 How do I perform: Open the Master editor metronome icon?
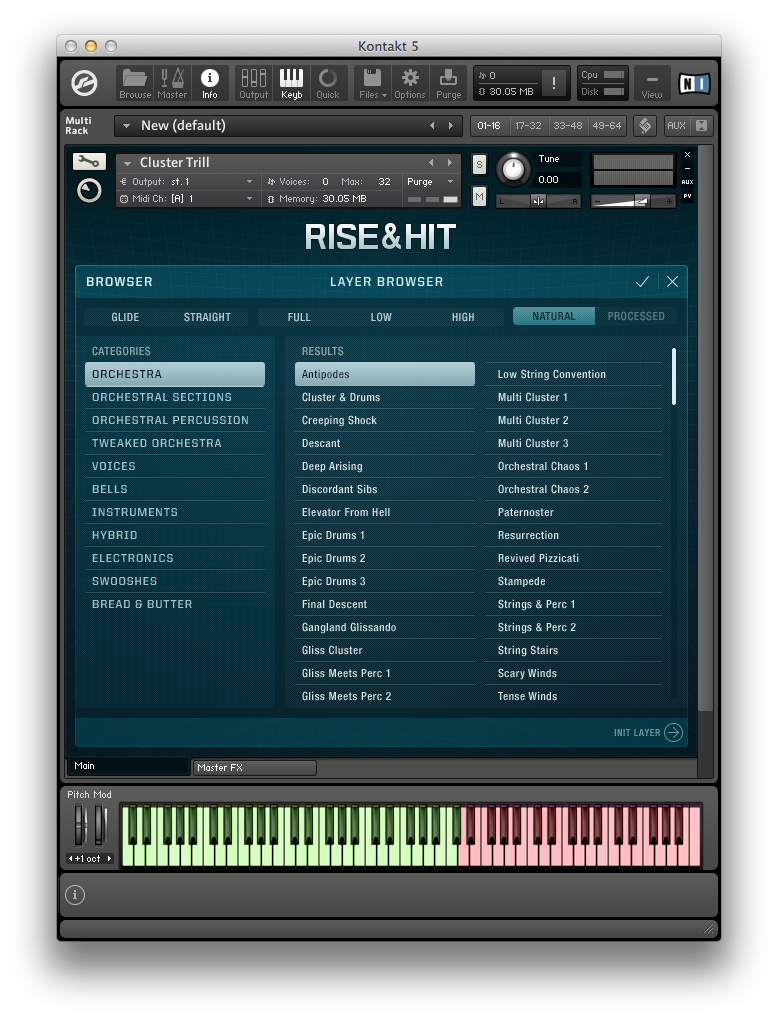click(172, 83)
